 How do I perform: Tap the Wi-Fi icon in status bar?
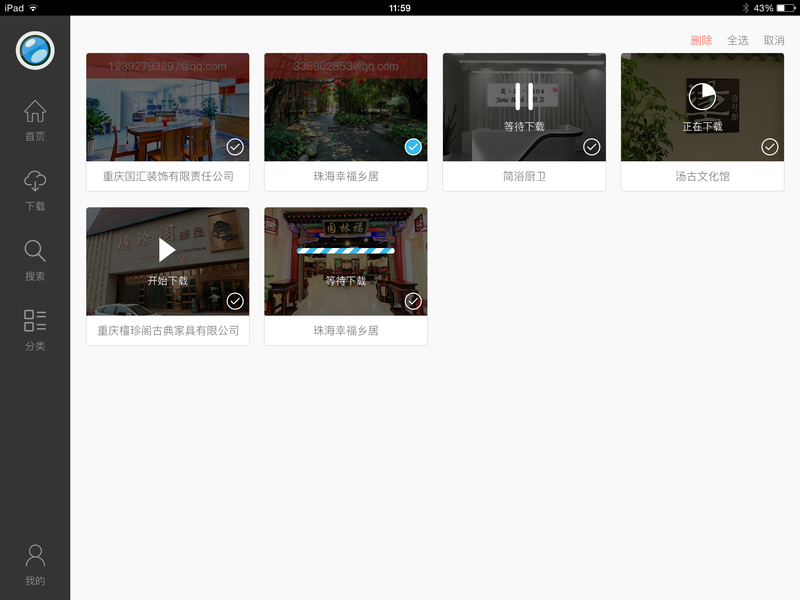point(33,8)
